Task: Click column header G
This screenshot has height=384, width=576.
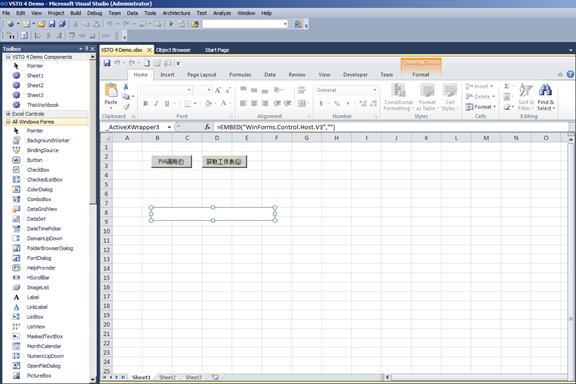Action: [306, 138]
